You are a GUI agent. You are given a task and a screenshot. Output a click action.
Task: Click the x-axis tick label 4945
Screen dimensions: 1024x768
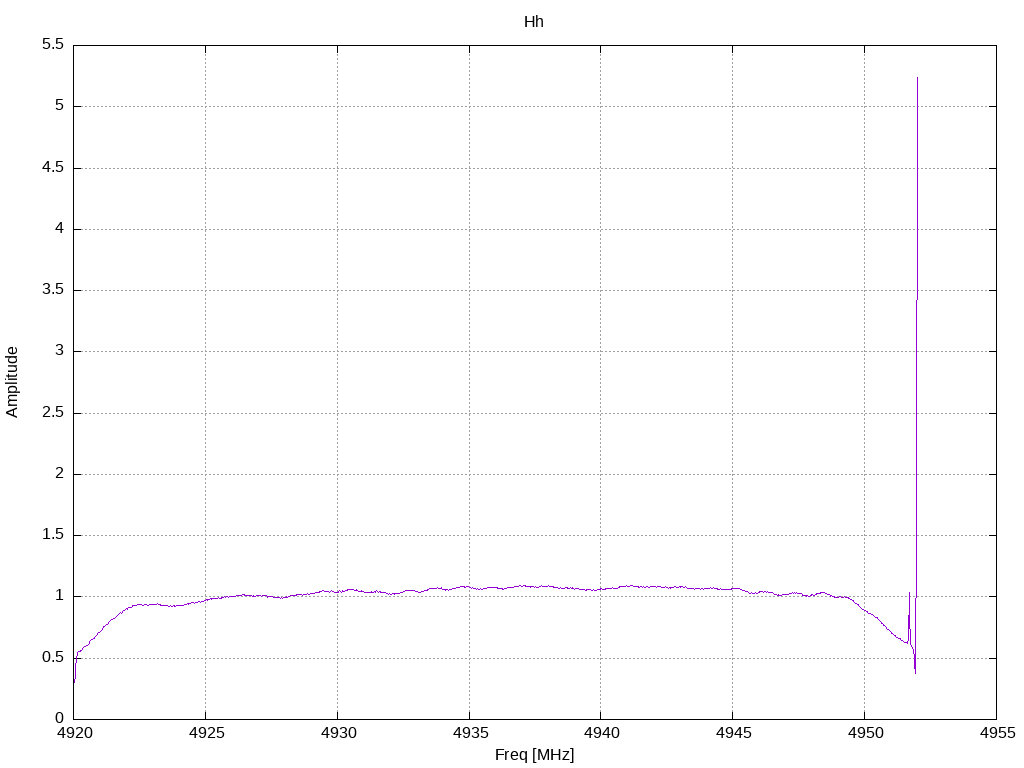click(733, 733)
